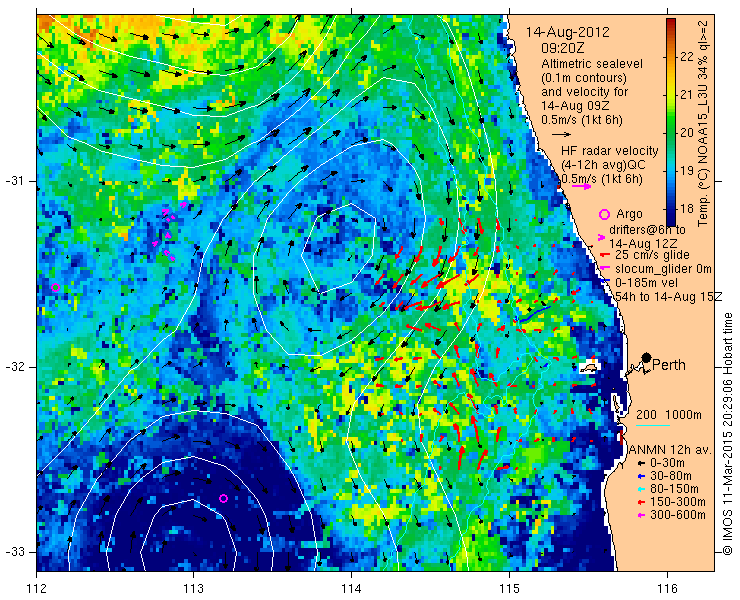Click the magenta slocum_glider legend arrow

[x=603, y=269]
